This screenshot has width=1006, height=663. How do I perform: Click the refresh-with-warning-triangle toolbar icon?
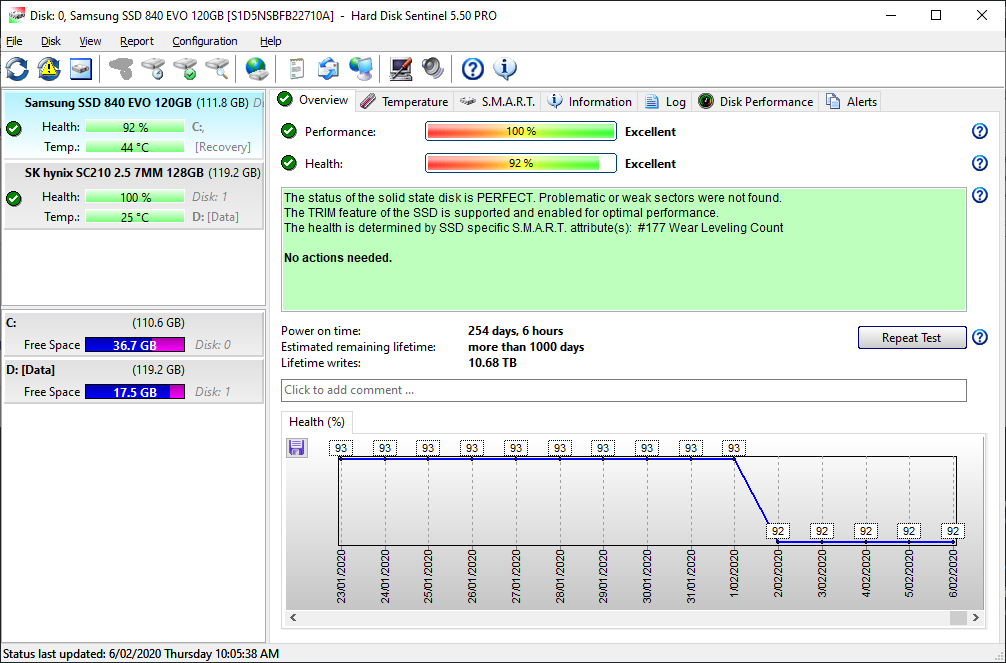click(x=49, y=69)
